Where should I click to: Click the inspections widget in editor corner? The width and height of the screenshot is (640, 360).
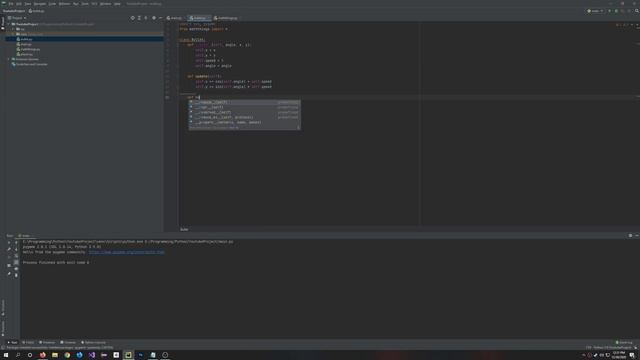tap(621, 25)
